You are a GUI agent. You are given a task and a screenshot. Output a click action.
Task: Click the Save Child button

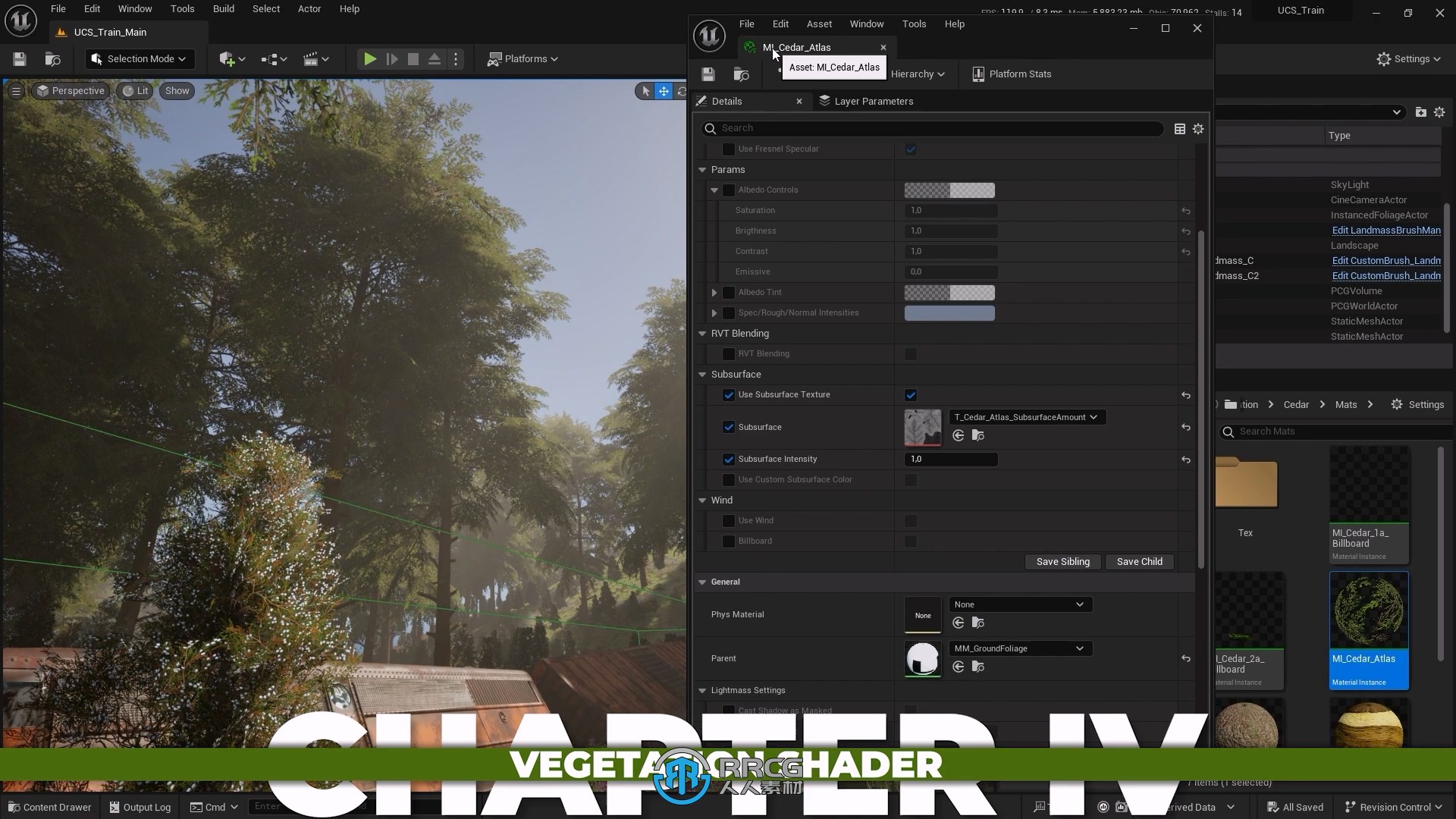click(1140, 561)
